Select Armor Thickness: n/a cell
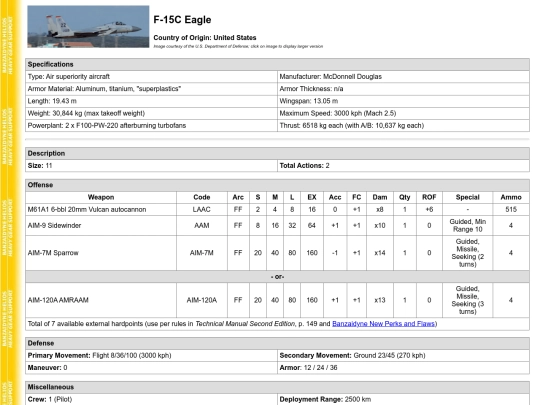 403,89
